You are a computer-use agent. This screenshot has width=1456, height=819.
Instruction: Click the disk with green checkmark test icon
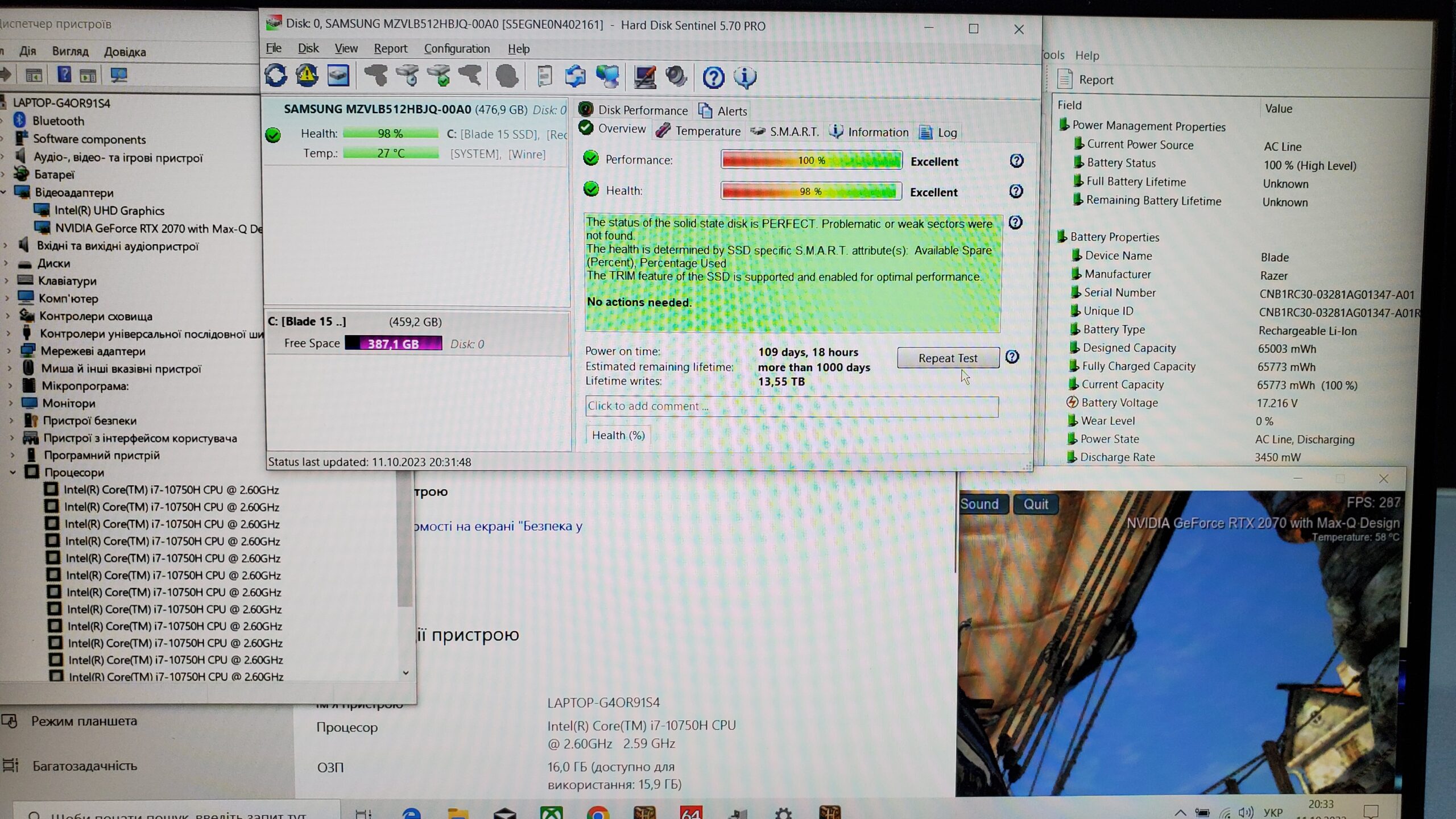pos(439,76)
